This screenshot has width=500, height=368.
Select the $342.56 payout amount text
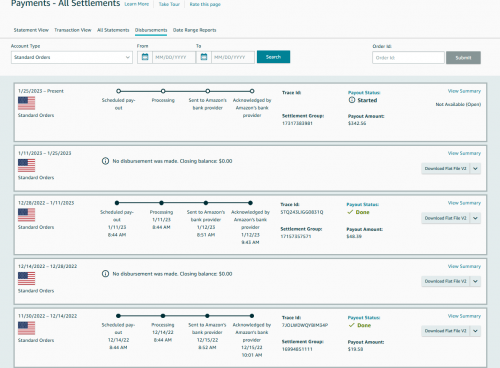[357, 123]
